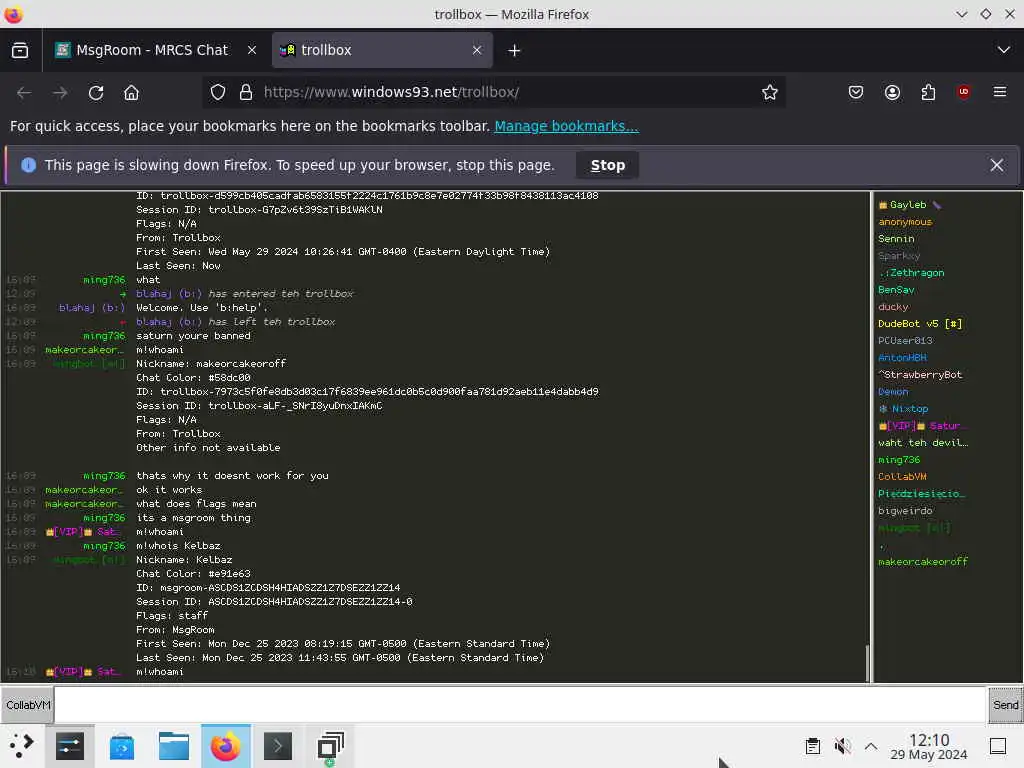Open a new tab with plus button
The height and width of the screenshot is (768, 1024).
click(514, 50)
